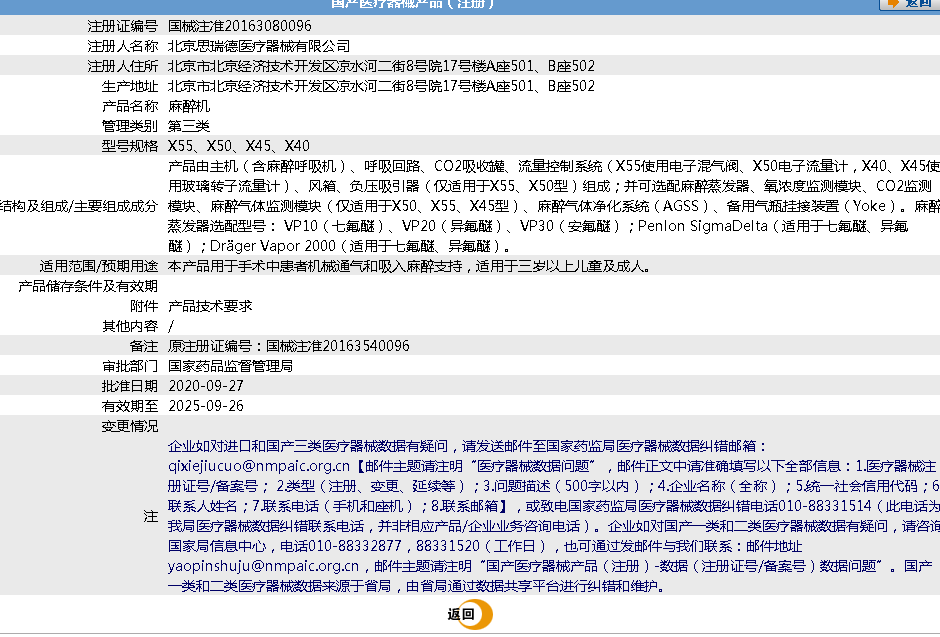Select approving department 国家药品监督管理局
This screenshot has height=637, width=940.
(x=230, y=366)
